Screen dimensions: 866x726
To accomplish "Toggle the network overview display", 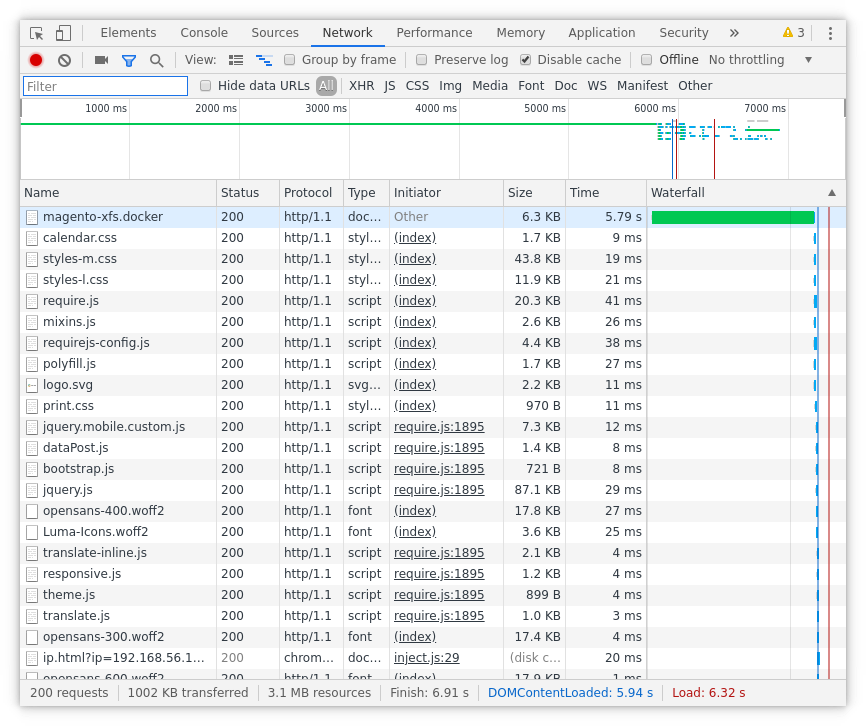I will (263, 59).
